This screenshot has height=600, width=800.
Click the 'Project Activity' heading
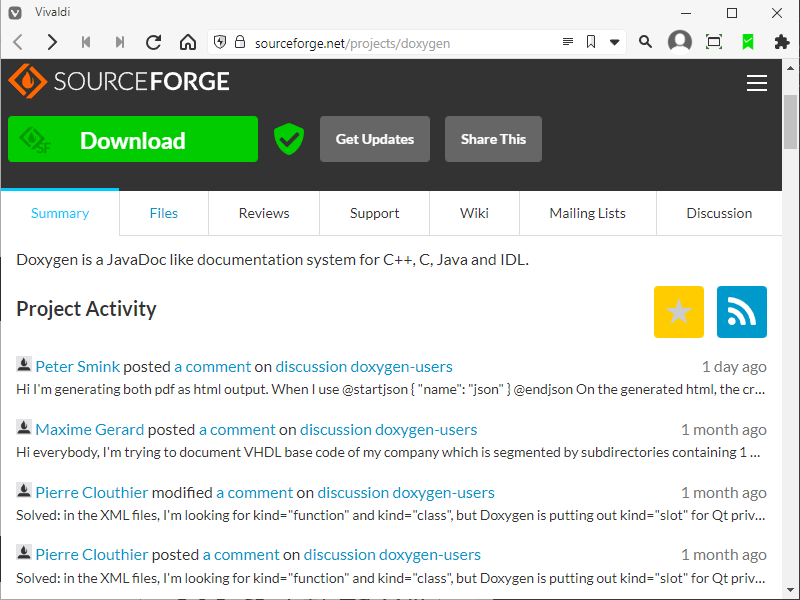86,309
